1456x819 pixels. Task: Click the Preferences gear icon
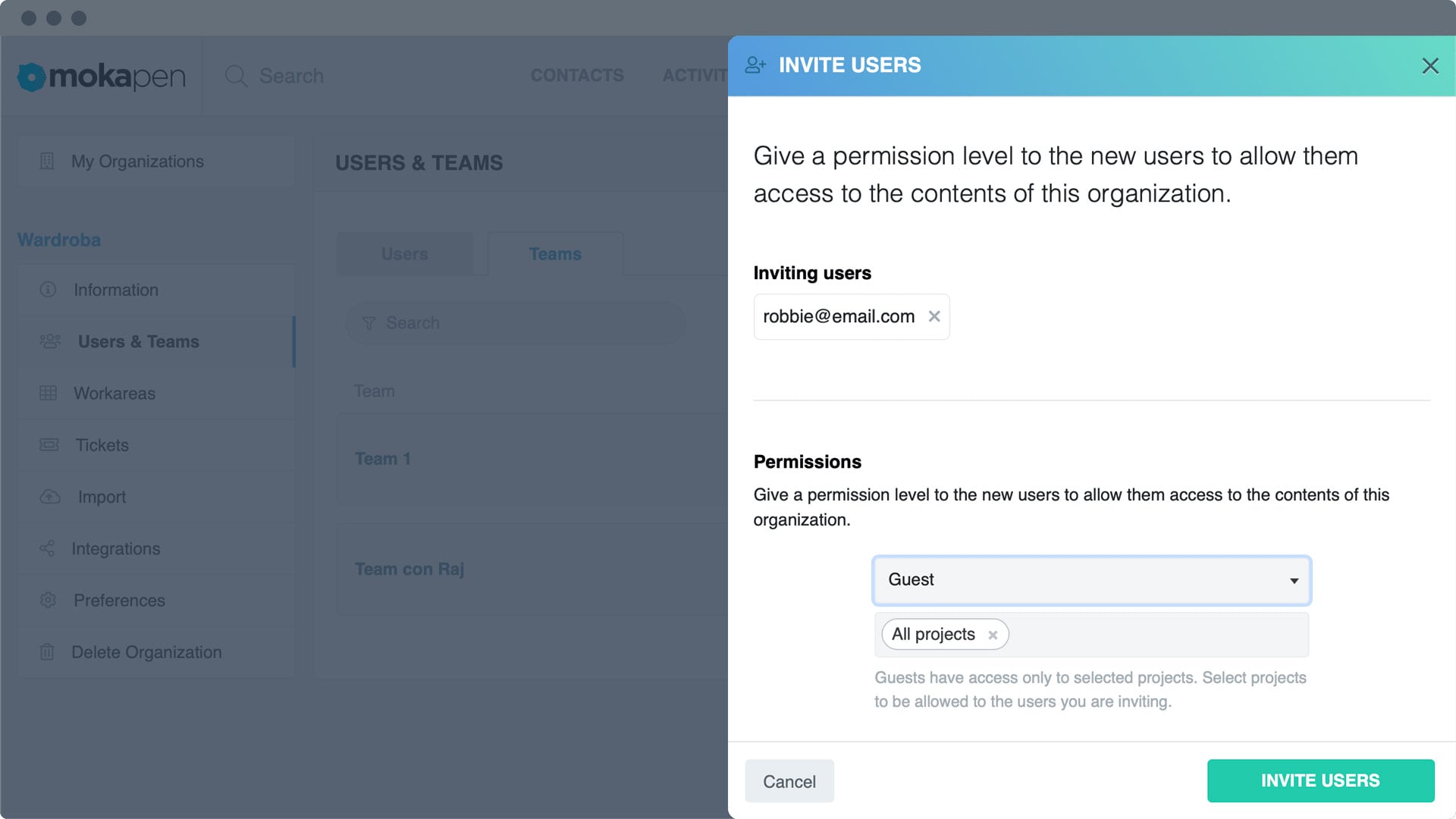(x=48, y=600)
